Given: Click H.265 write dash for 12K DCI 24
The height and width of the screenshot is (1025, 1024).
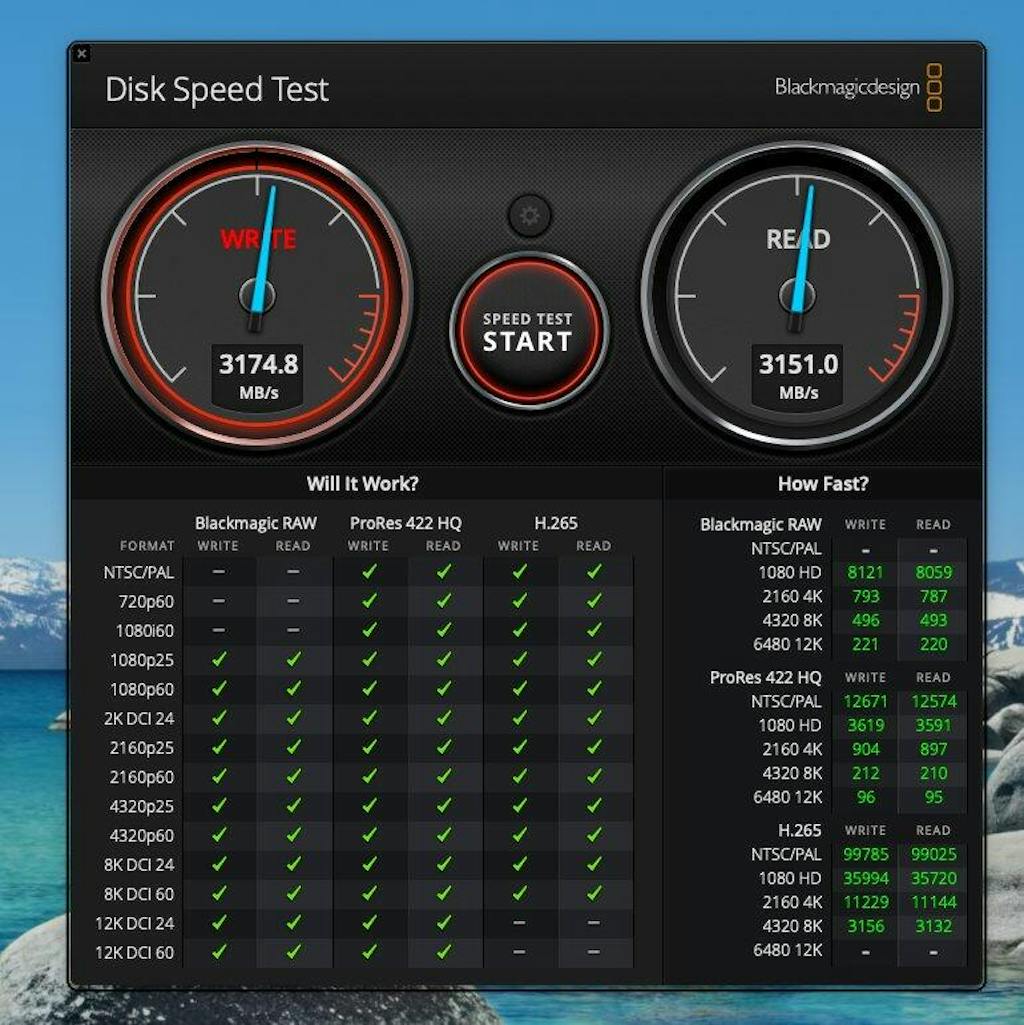Looking at the screenshot, I should coord(519,923).
